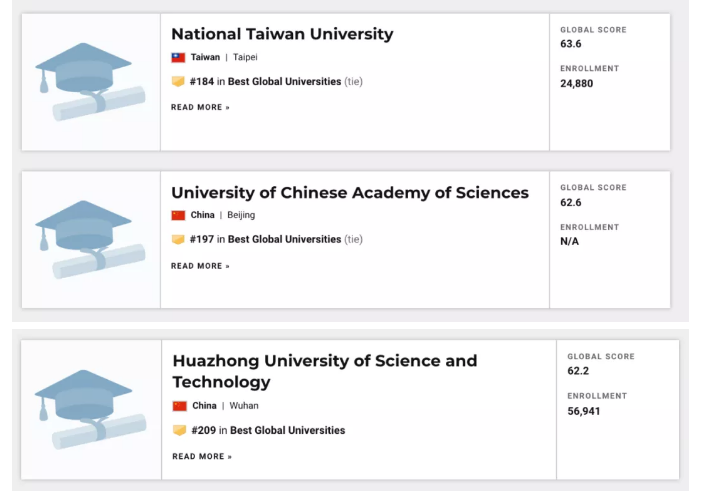Click Read More under National Taiwan University
The width and height of the screenshot is (702, 491).
pyautogui.click(x=200, y=107)
